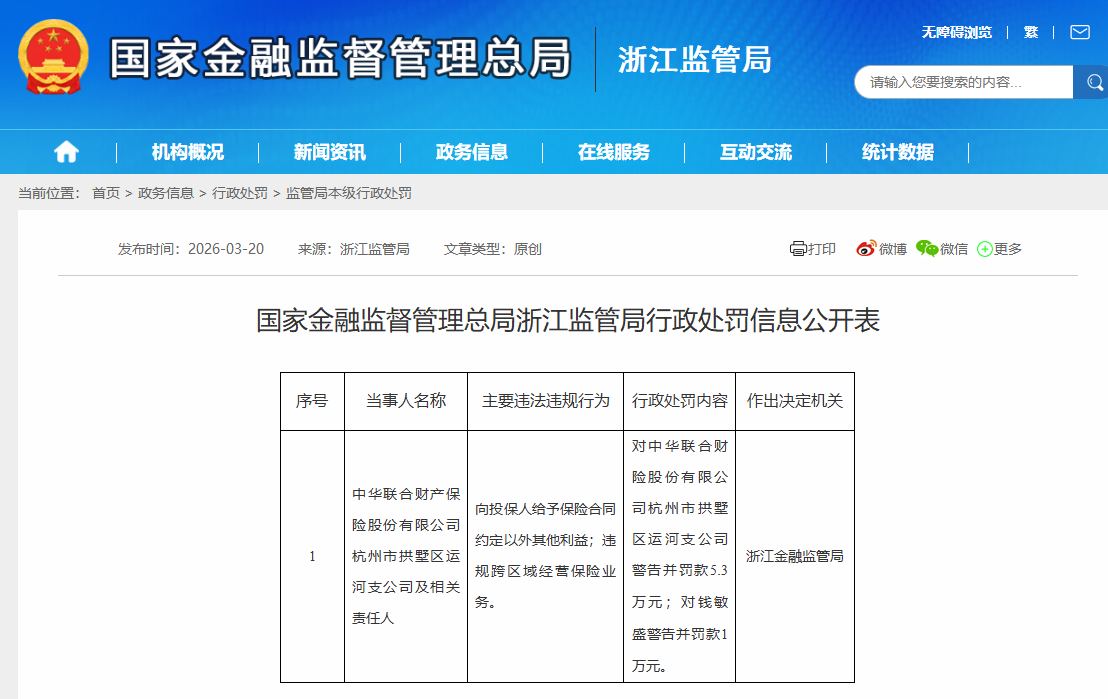Click the national emblem logo
This screenshot has height=699, width=1108.
point(53,58)
